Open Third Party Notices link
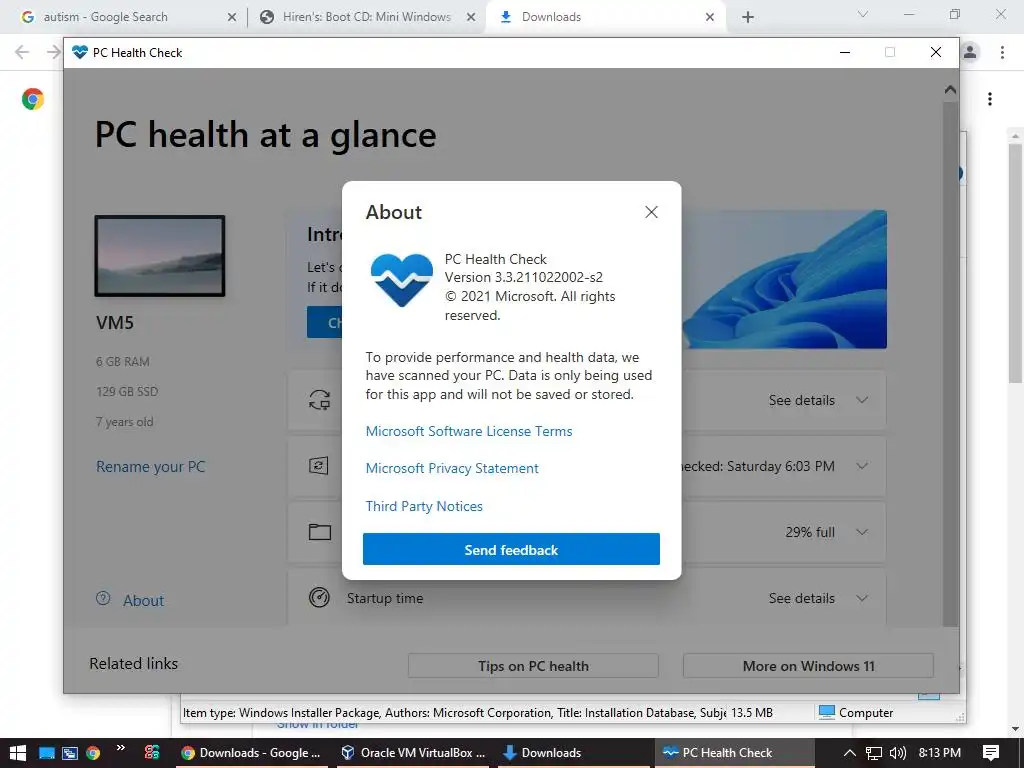The height and width of the screenshot is (768, 1024). click(424, 506)
